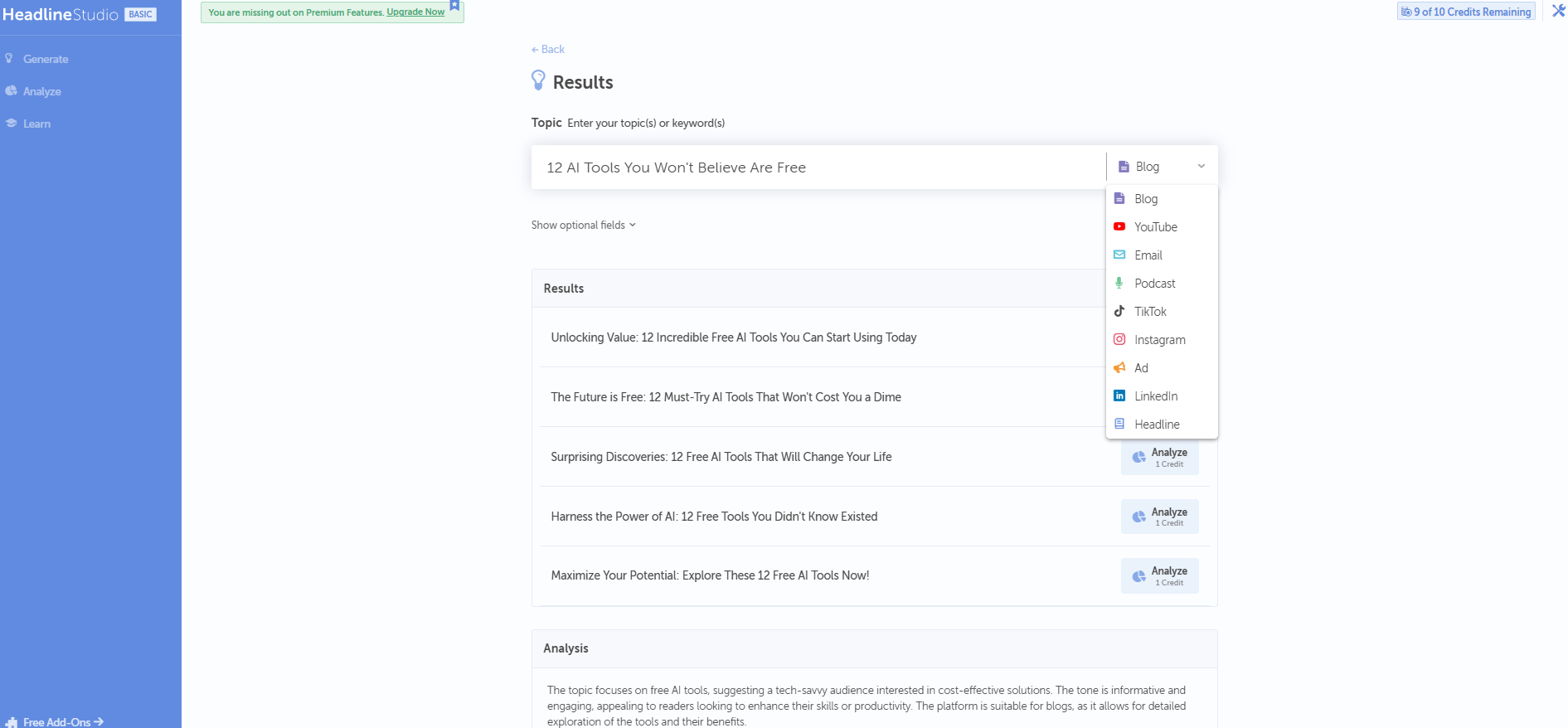
Task: Click the Generate lightbulb icon in sidebar
Action: (9, 59)
